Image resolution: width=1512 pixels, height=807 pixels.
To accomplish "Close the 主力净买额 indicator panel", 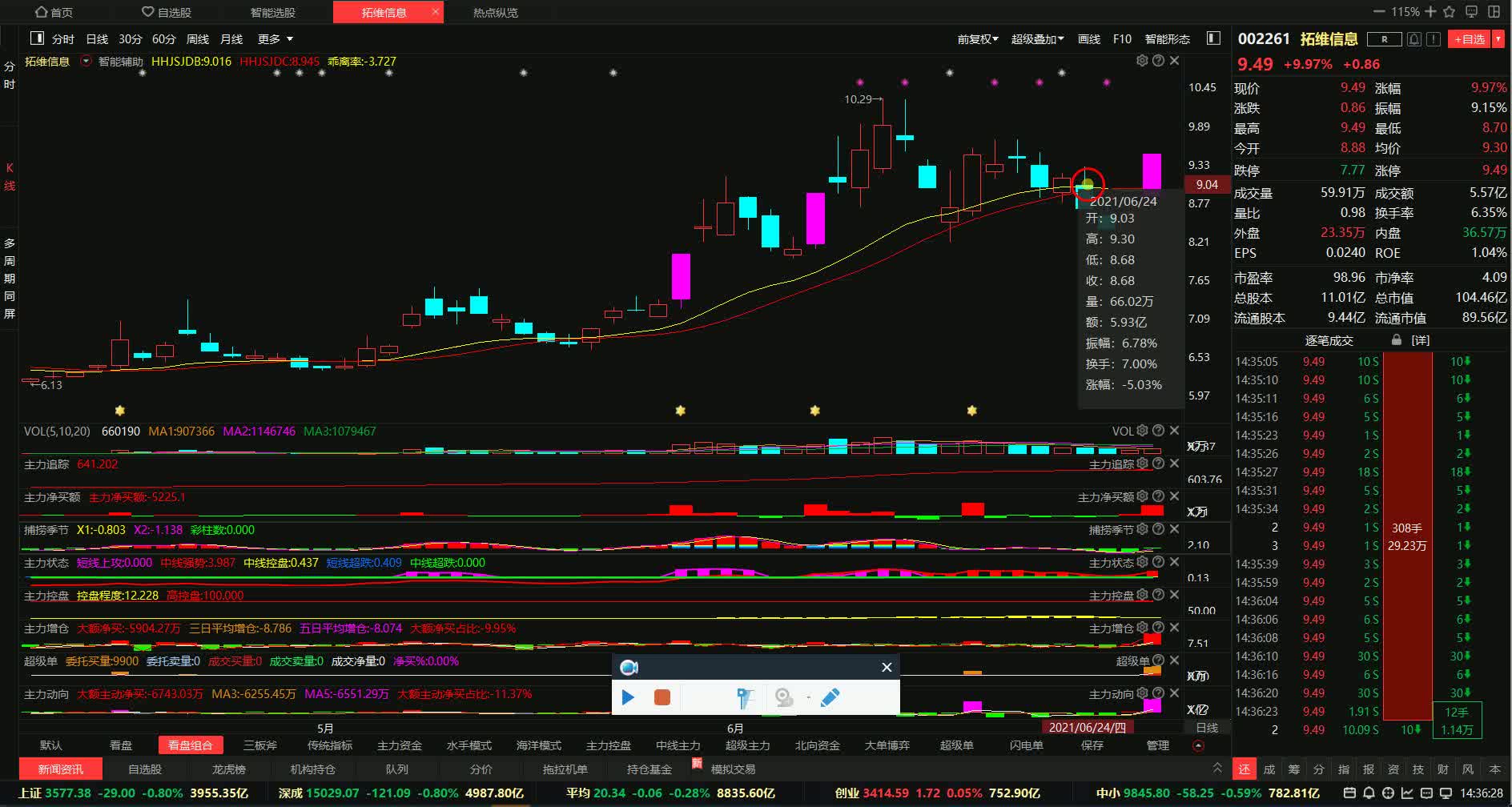I will point(1174,496).
